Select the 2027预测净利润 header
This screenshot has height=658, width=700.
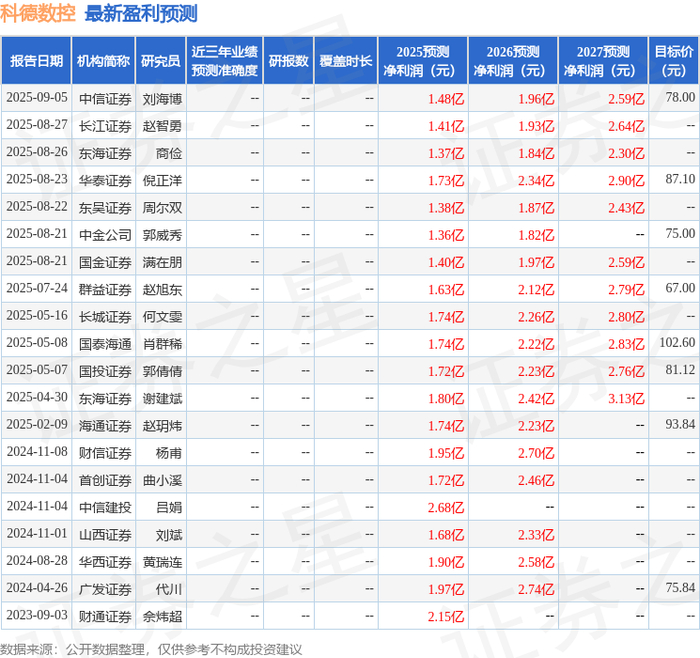pos(603,61)
